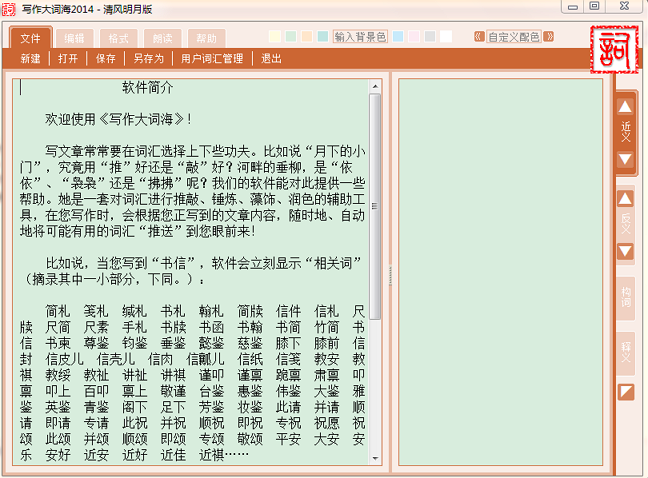This screenshot has width=648, height=478.
Task: Click the editor vertical scrollbar thumb
Action: [375, 206]
